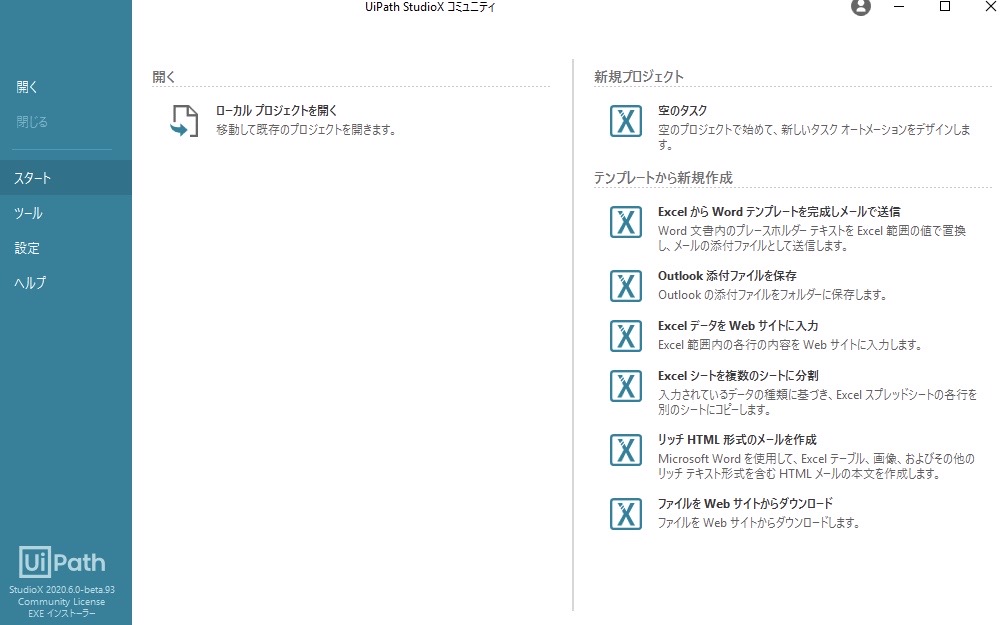Screen dimensions: 1007x625
Task: Click the StudioX 2020.6.0-beta.93 version text
Action: tap(62, 590)
